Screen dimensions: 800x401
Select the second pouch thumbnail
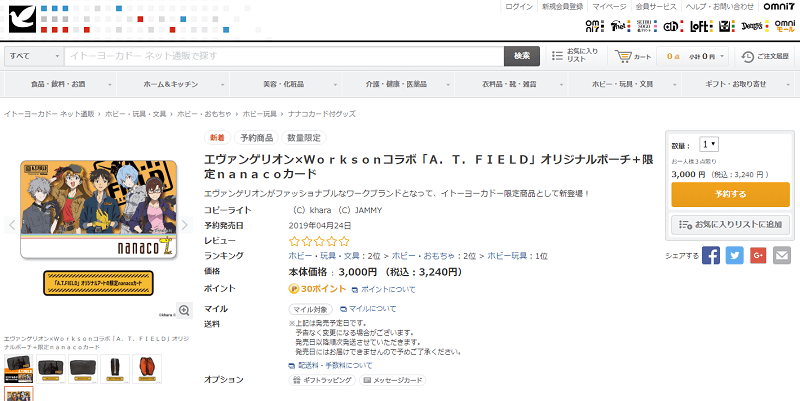[x=51, y=369]
